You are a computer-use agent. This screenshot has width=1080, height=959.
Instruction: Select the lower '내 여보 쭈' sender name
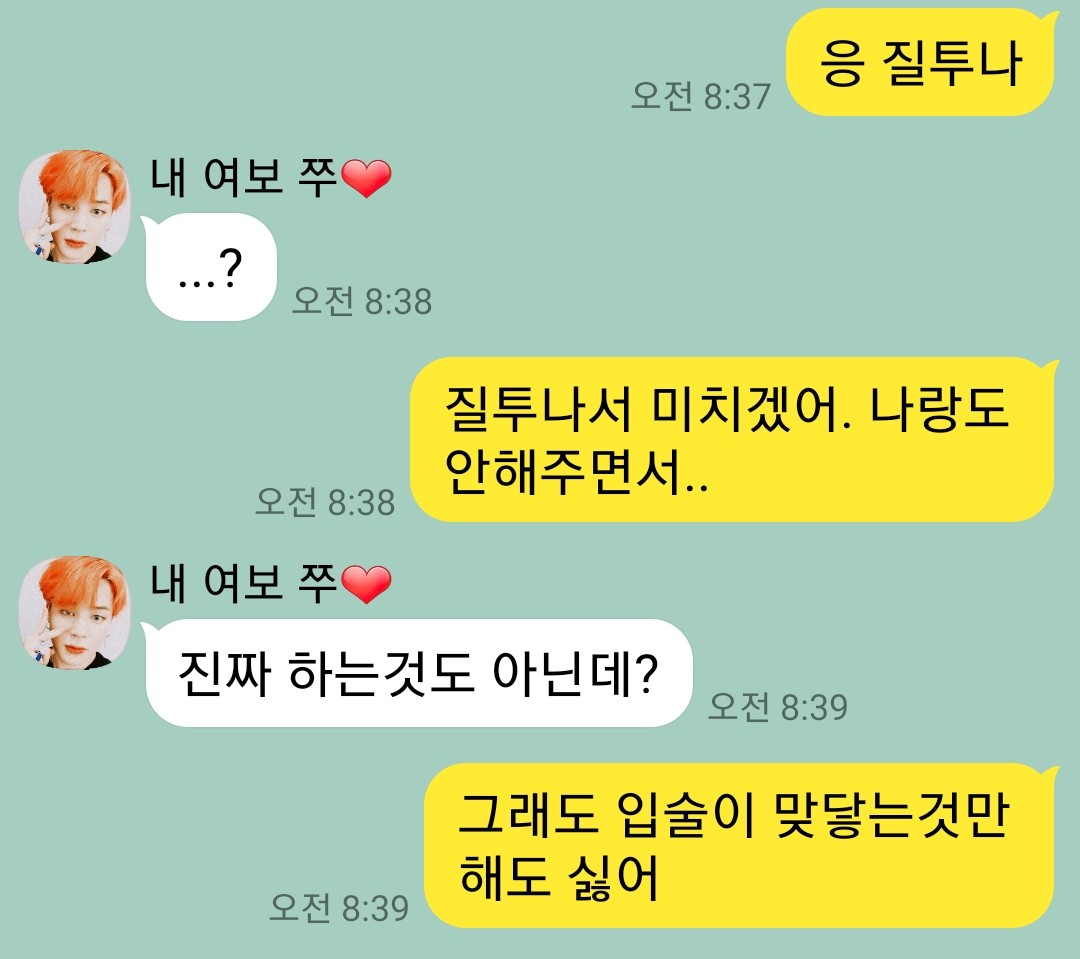coord(245,584)
